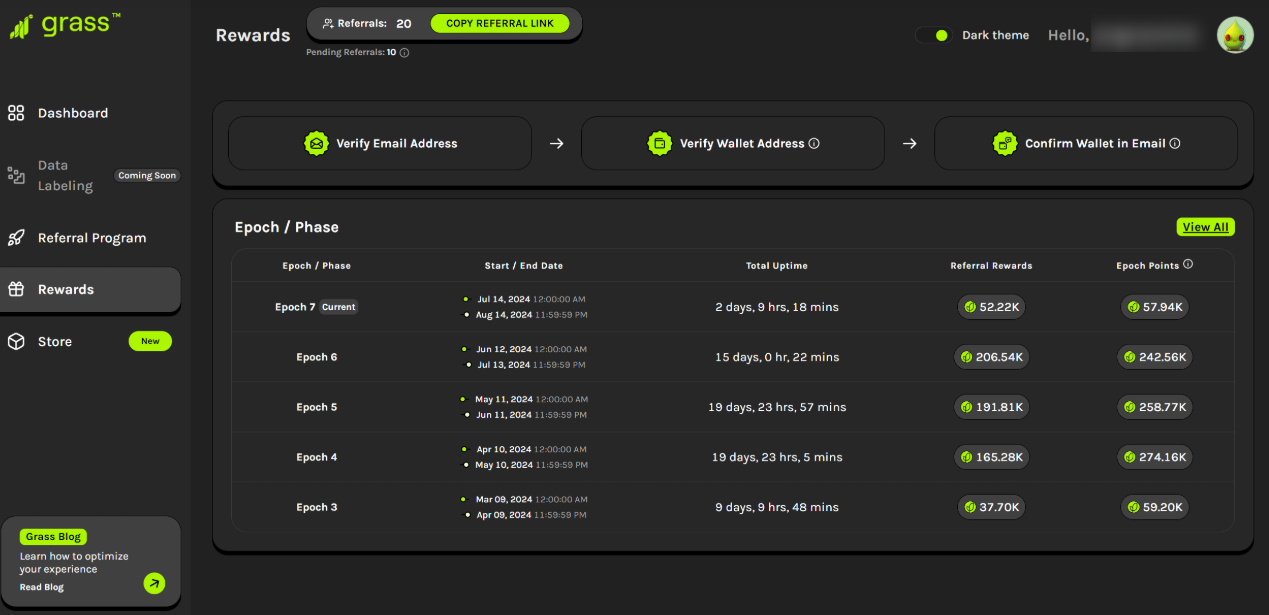Click the Epoch 5 row label
The image size is (1269, 615).
click(317, 407)
